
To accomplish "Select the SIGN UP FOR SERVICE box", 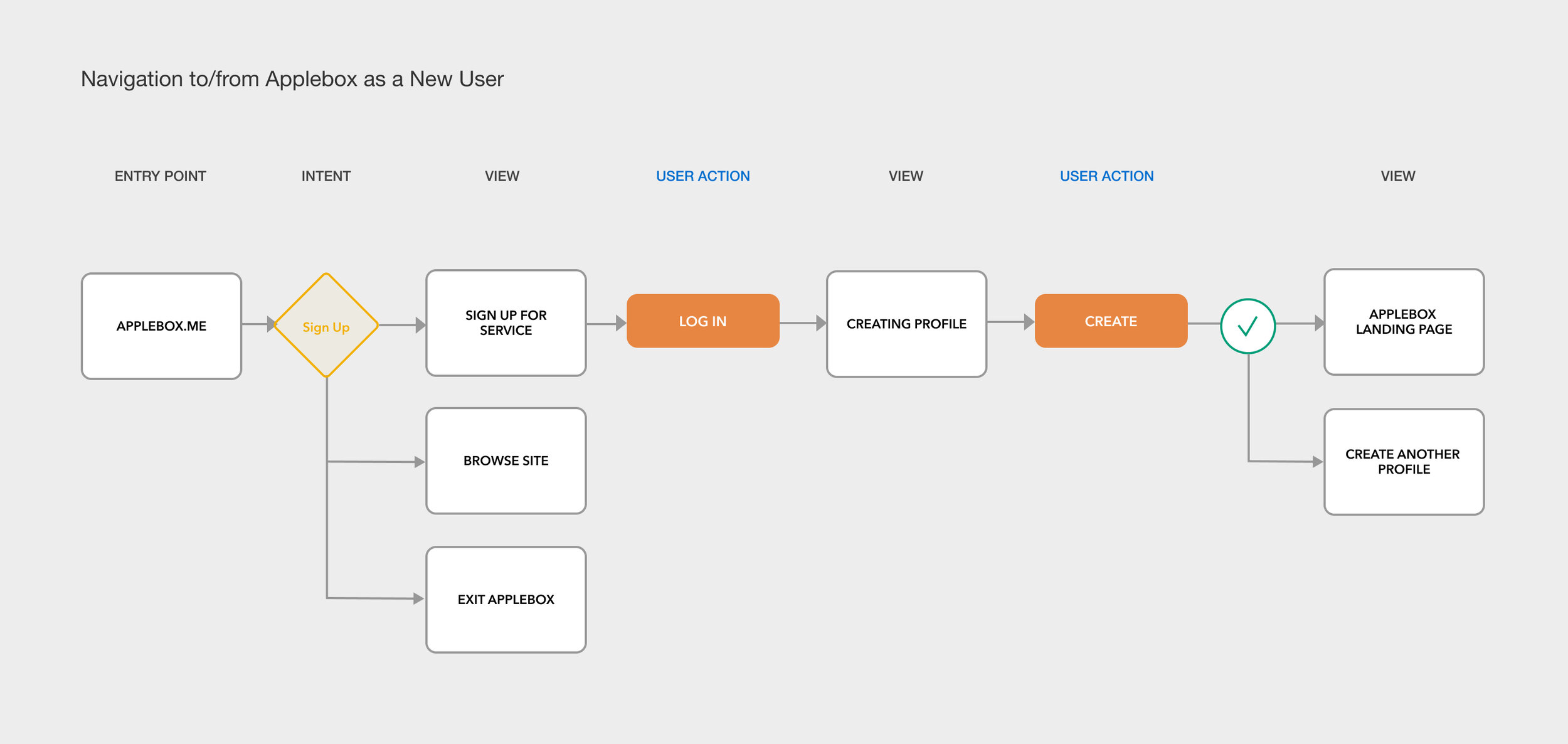I will (x=506, y=323).
